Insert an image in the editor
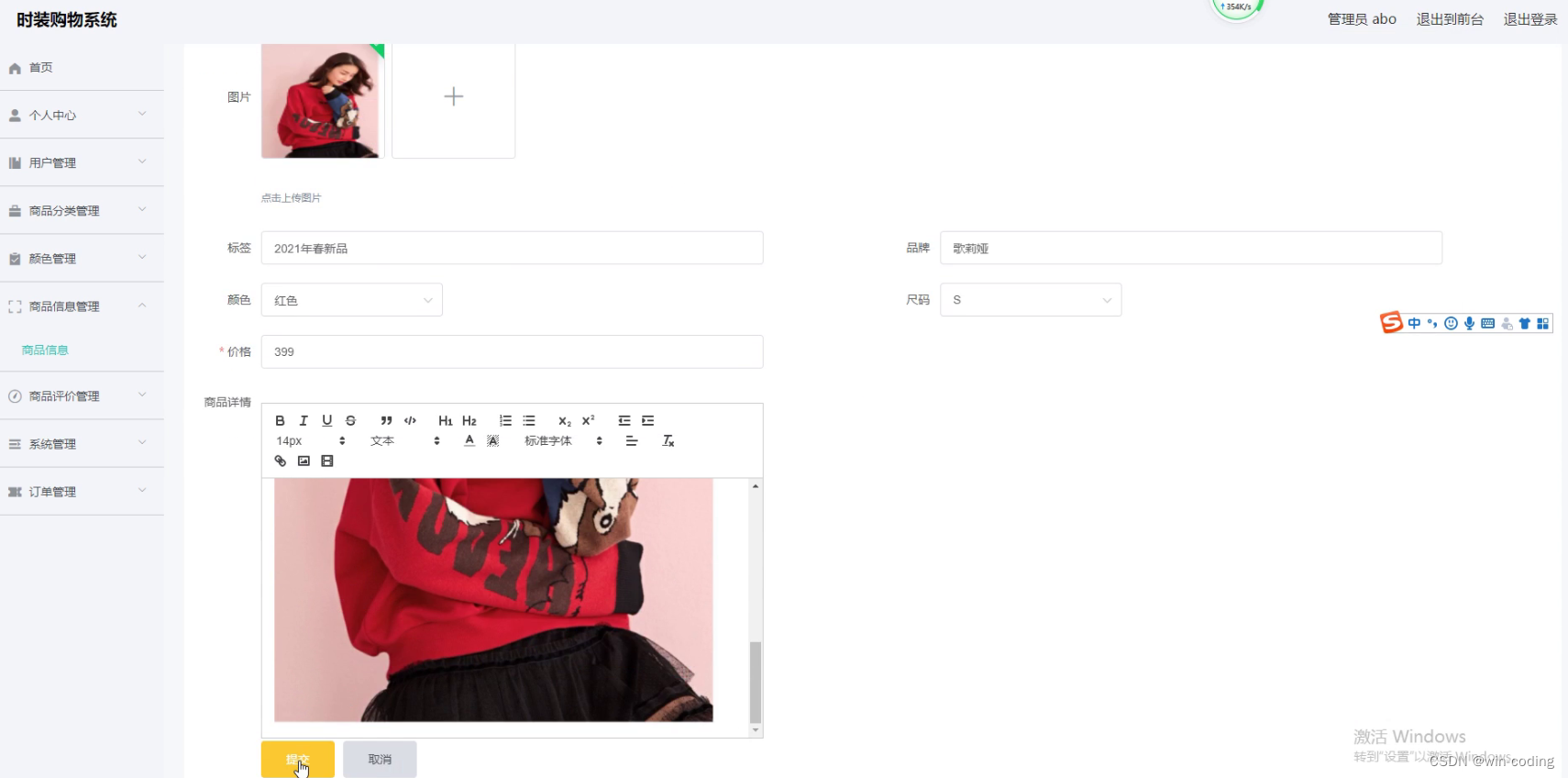The height and width of the screenshot is (778, 1568). pos(304,461)
